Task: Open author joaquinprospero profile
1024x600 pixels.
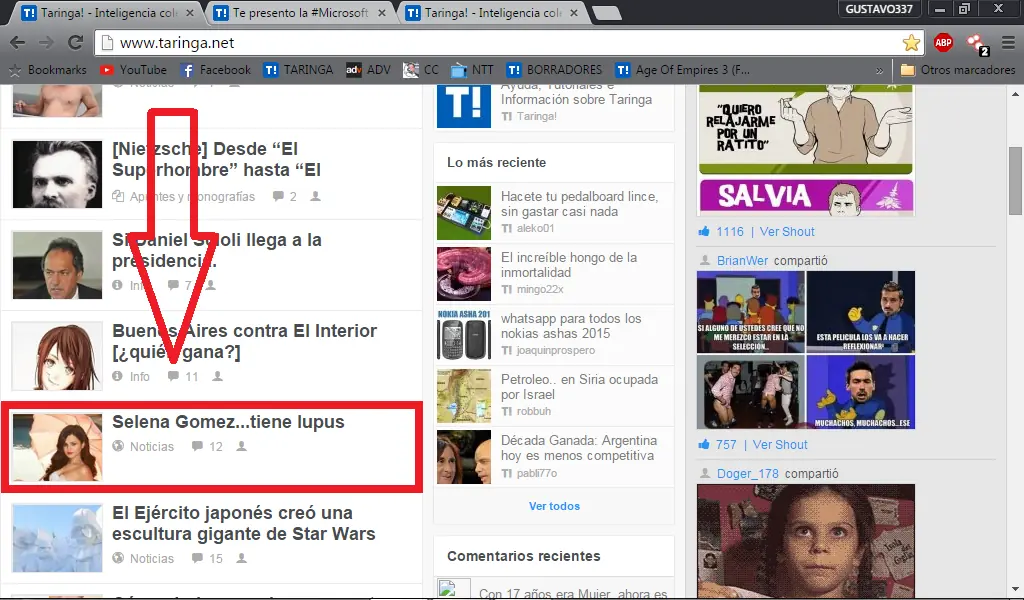Action: click(556, 351)
